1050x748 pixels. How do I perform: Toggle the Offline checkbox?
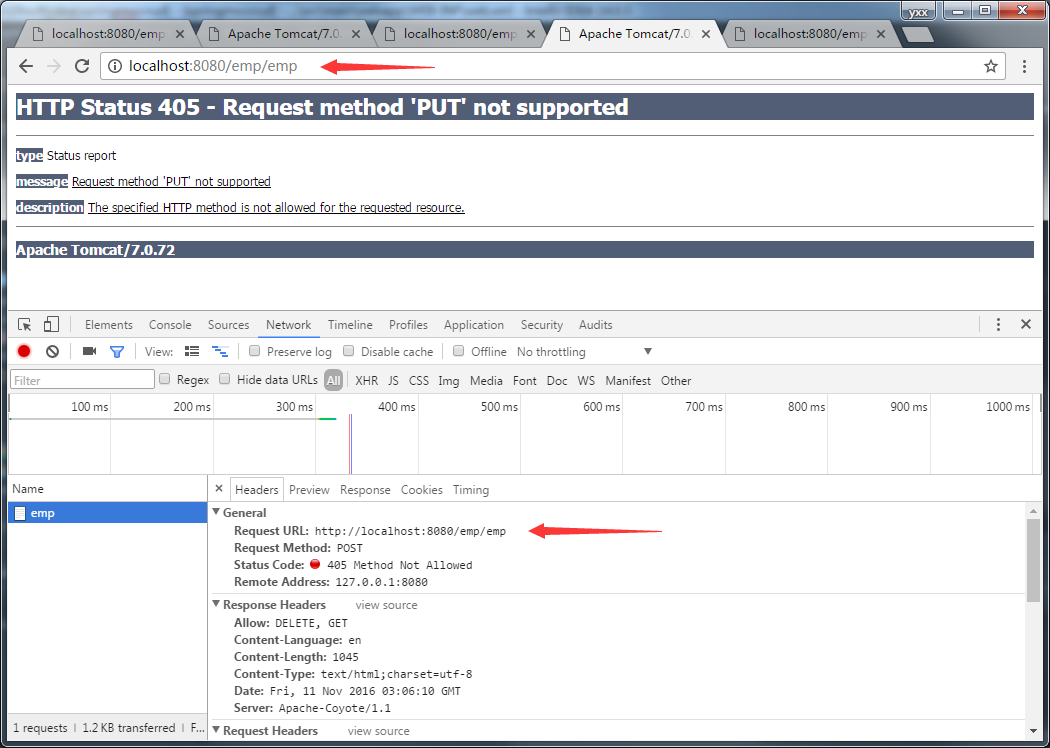pyautogui.click(x=459, y=351)
